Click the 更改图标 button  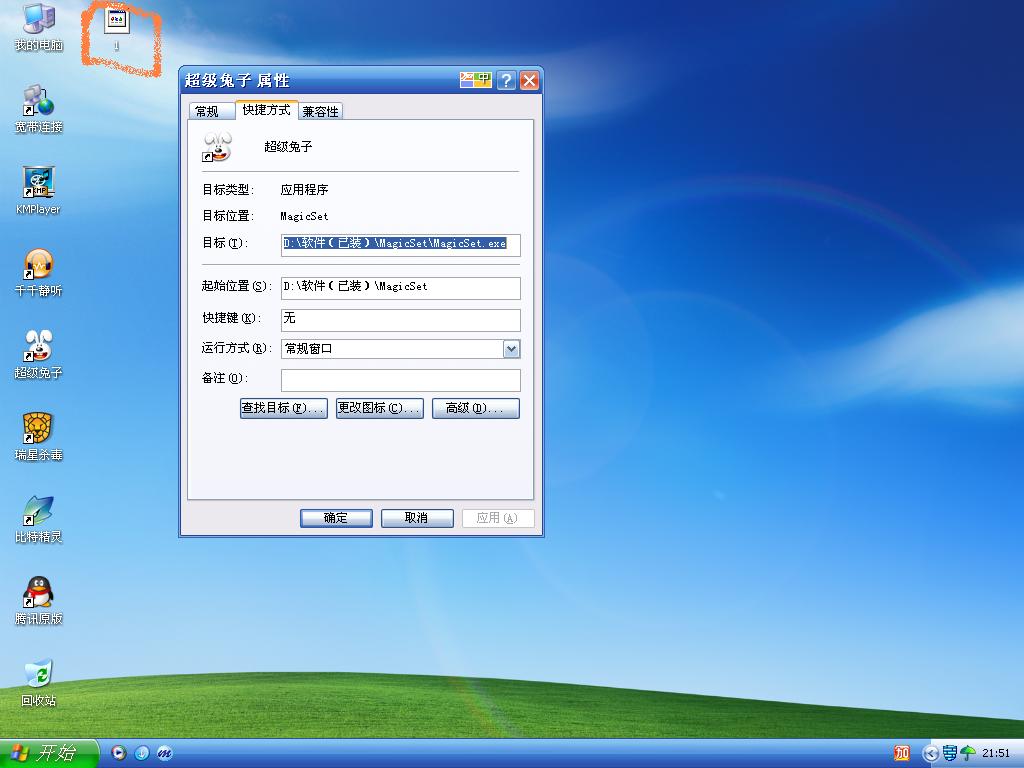(379, 408)
